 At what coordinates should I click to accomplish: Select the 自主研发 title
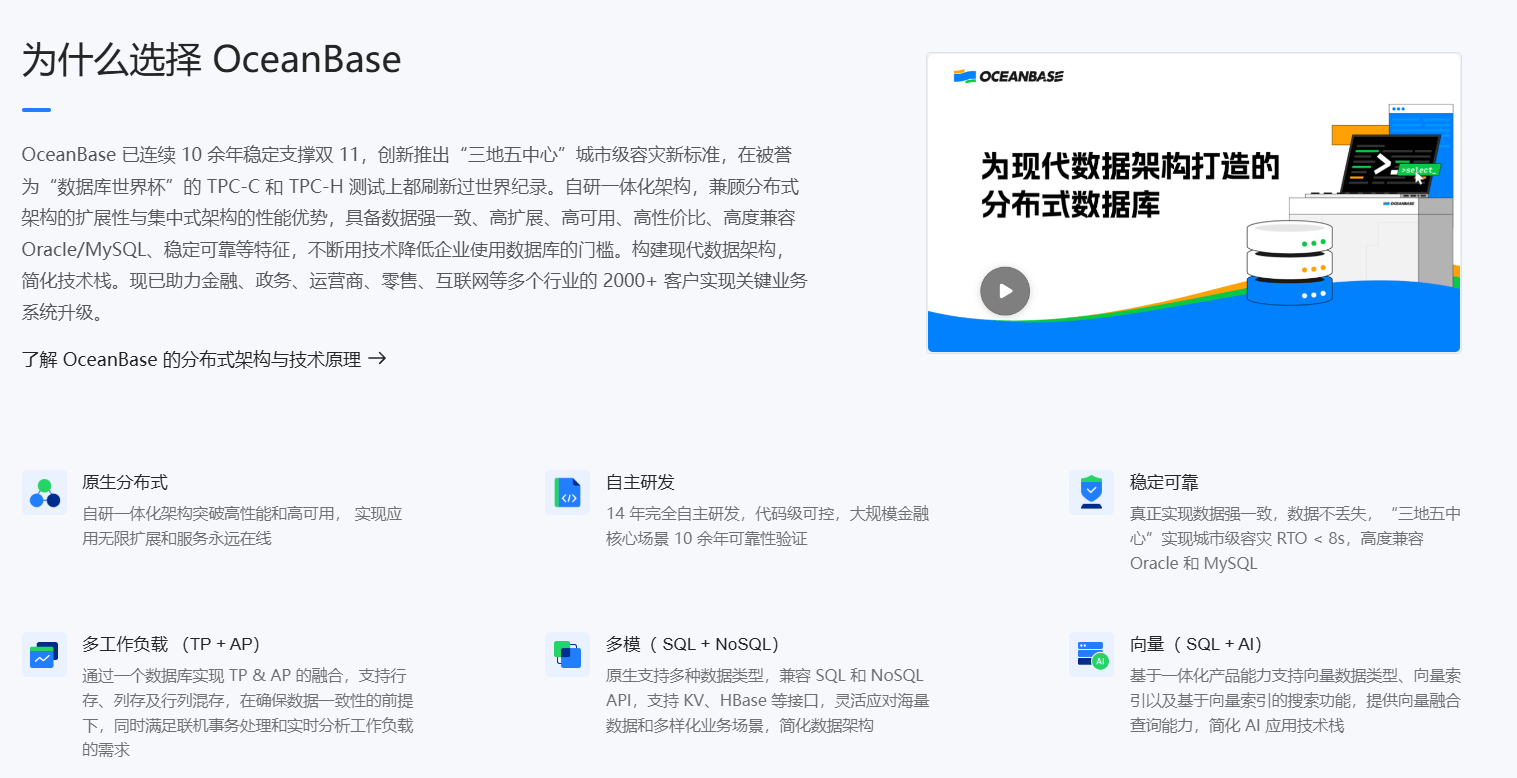[640, 483]
